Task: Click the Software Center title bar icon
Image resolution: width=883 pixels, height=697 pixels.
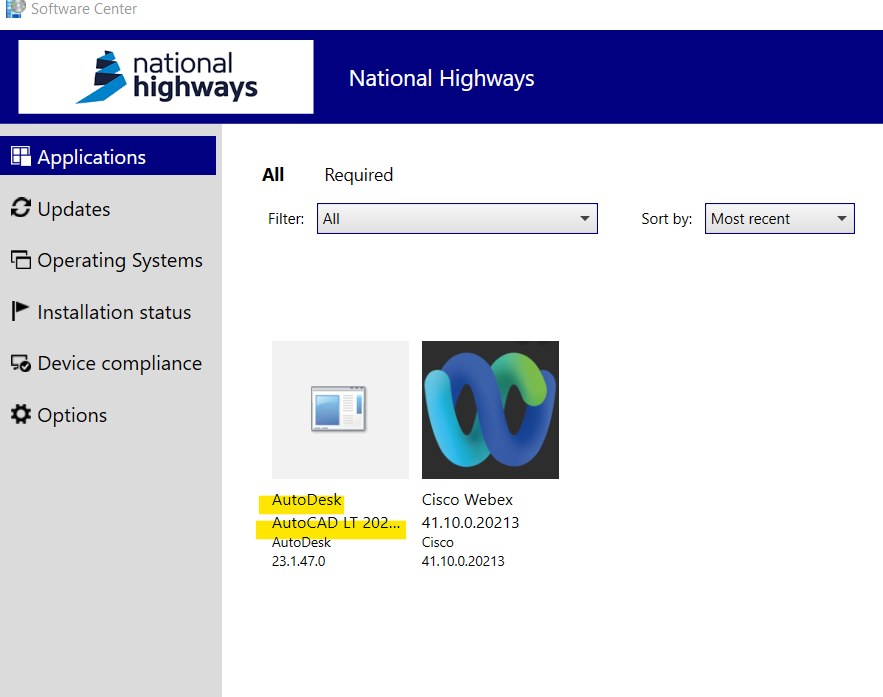Action: click(x=15, y=10)
